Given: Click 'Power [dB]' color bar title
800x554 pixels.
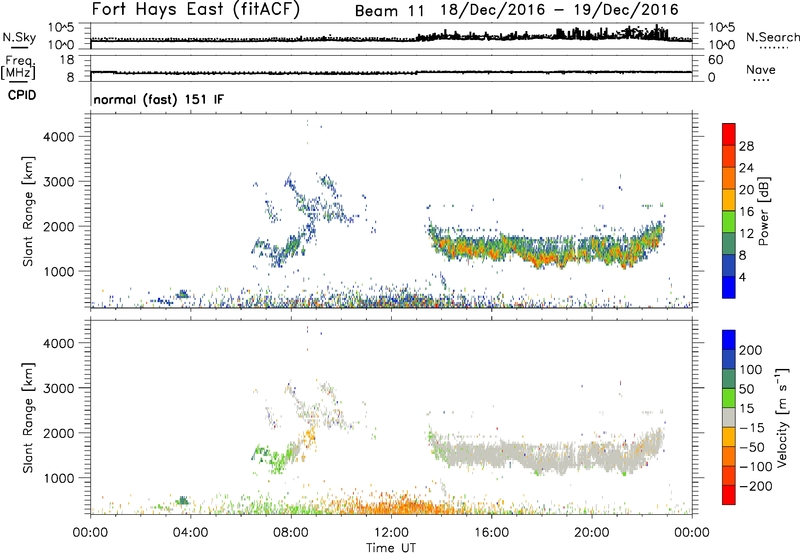Looking at the screenshot, I should point(763,211).
